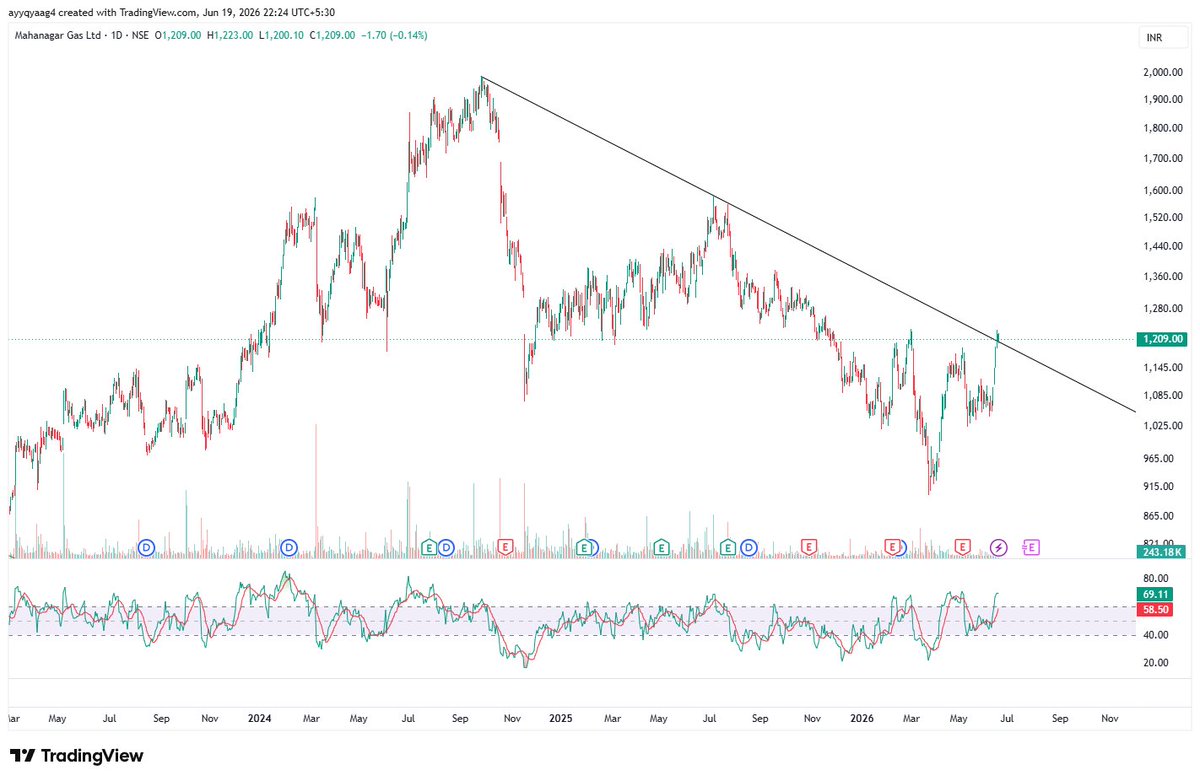This screenshot has height=781, width=1200.
Task: Click the TradingView logo
Action: tap(76, 756)
